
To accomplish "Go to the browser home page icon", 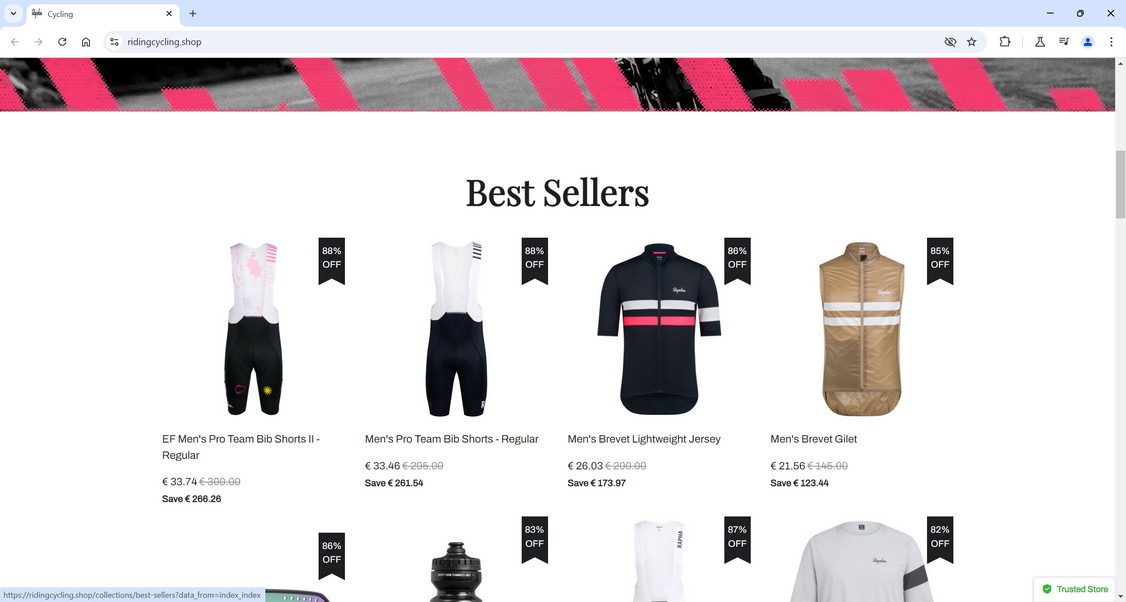I will pyautogui.click(x=85, y=42).
